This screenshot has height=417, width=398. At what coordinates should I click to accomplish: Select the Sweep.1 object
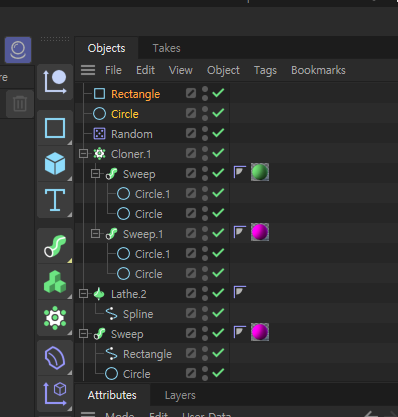143,234
